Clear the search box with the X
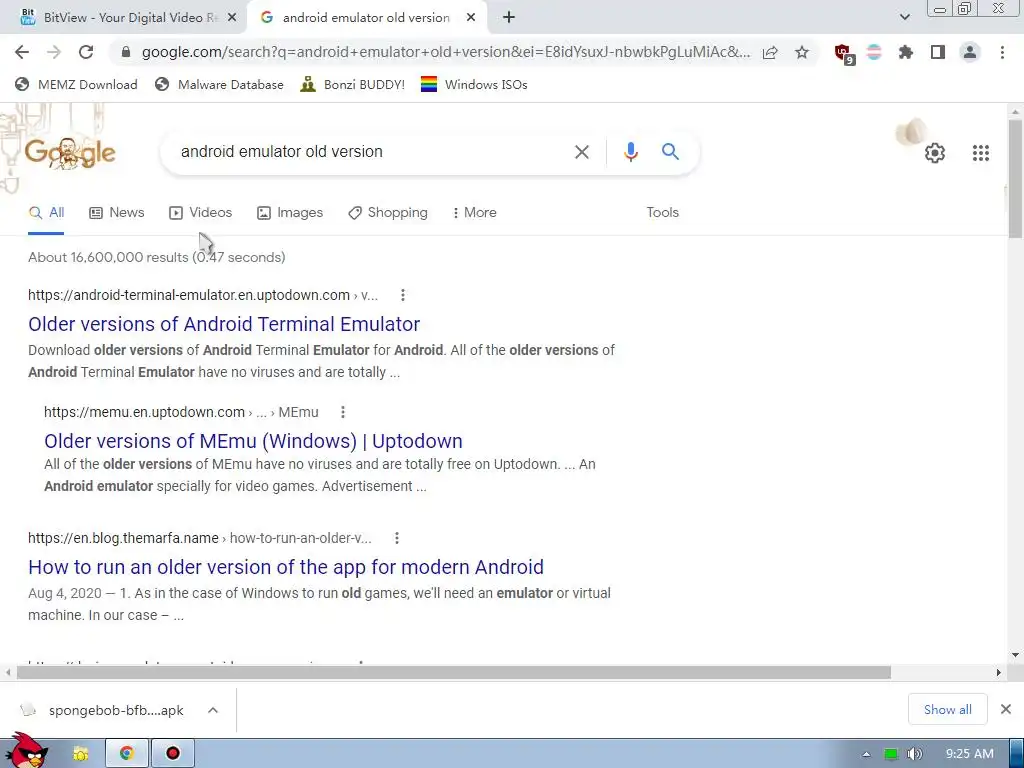This screenshot has width=1024, height=768. [581, 152]
